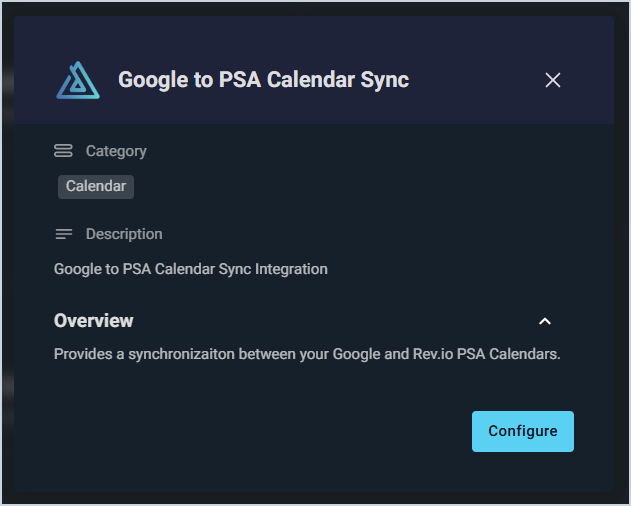Screen dimensions: 631x506
Task: Select the Calendar category tag
Action: (96, 186)
